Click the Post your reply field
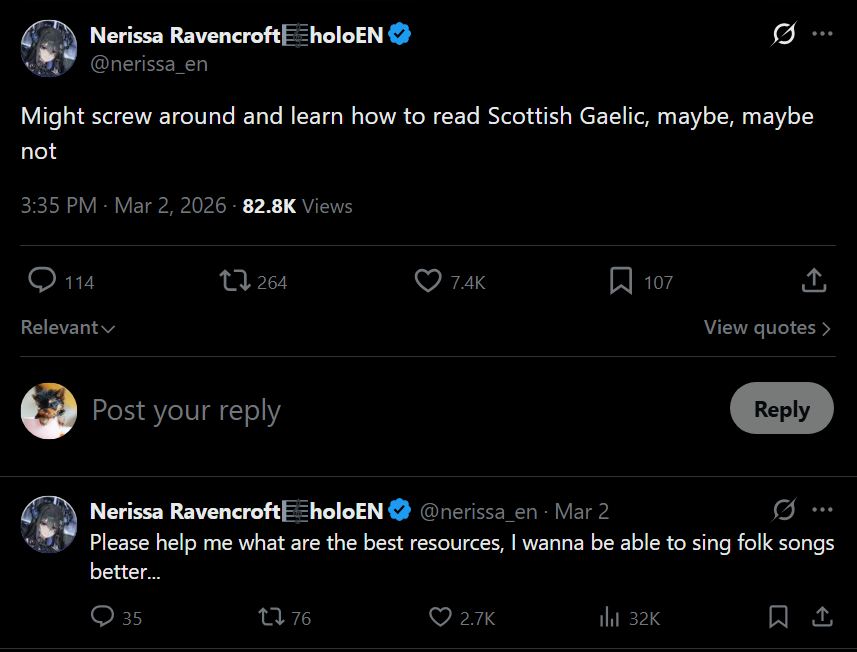Viewport: 857px width, 652px height. point(404,410)
